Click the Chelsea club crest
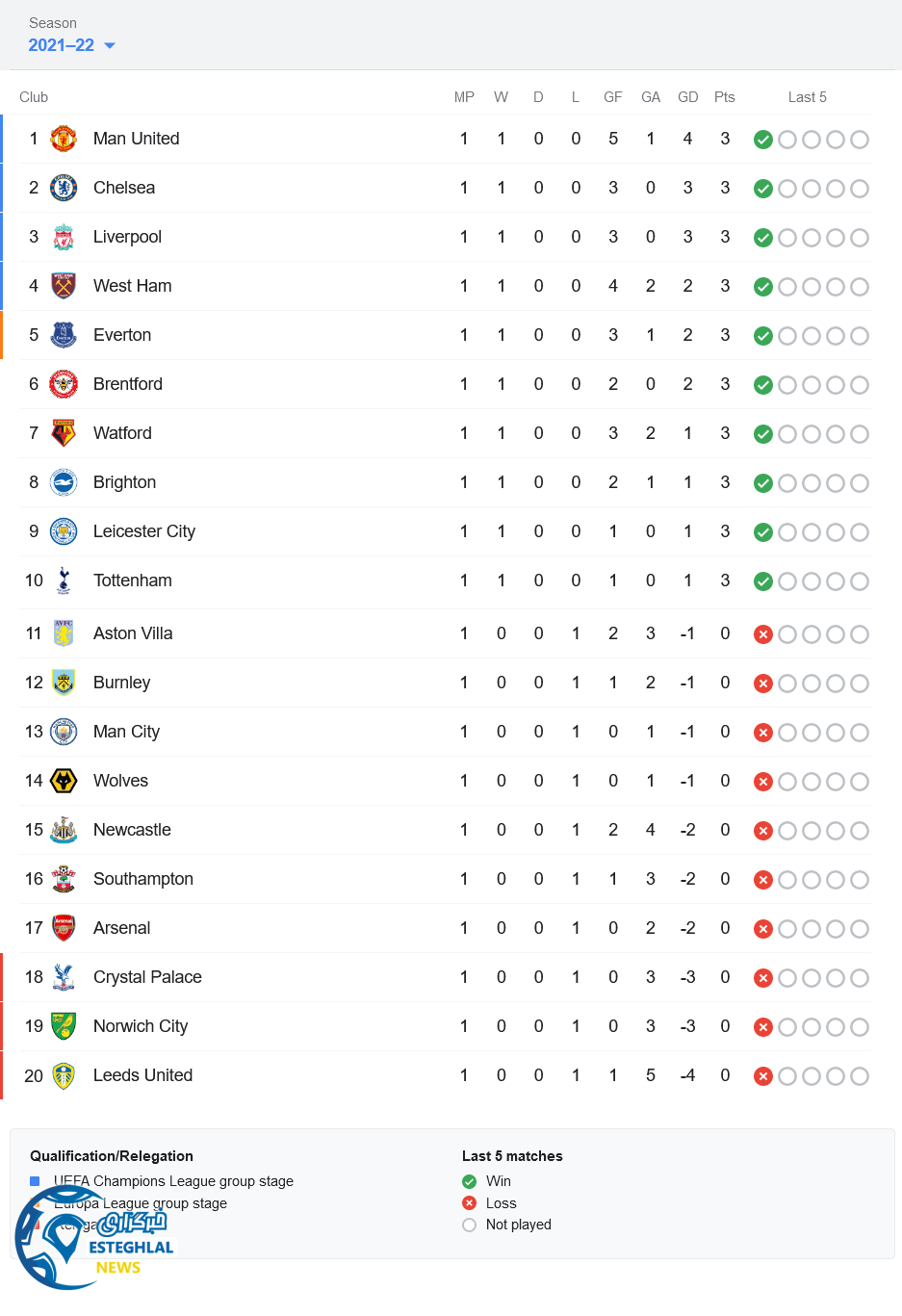This screenshot has height=1316, width=902. pyautogui.click(x=64, y=188)
